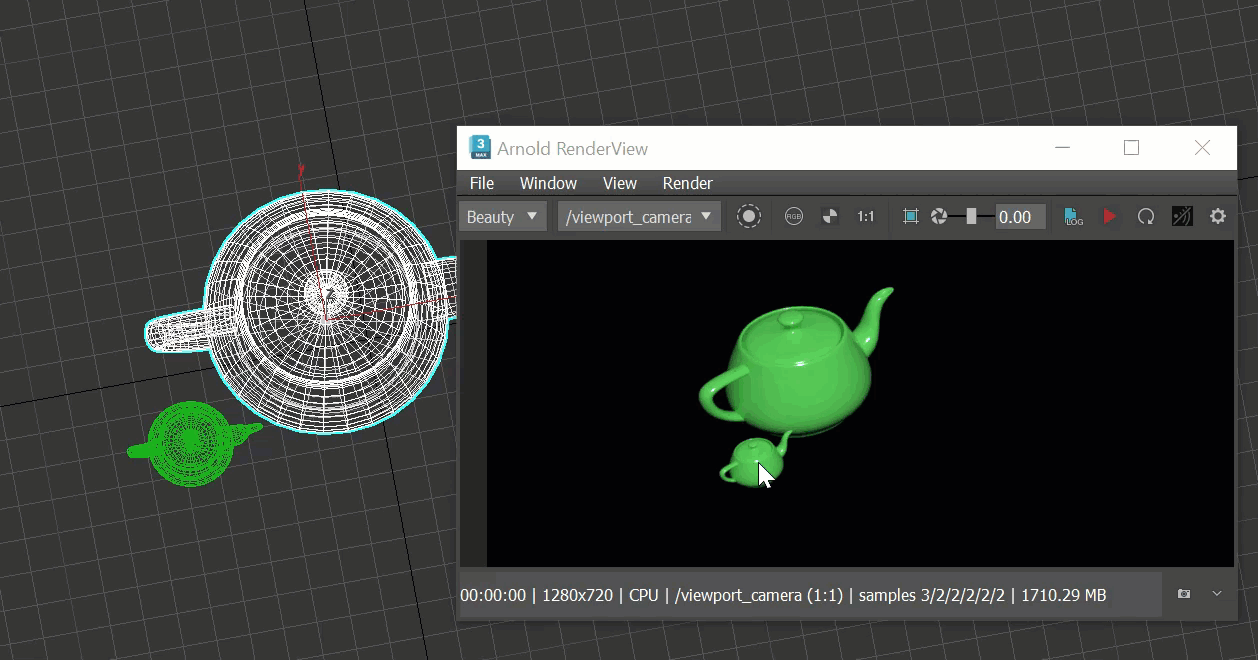The height and width of the screenshot is (660, 1258).
Task: Toggle the alpha/color mode icon
Action: pos(830,216)
